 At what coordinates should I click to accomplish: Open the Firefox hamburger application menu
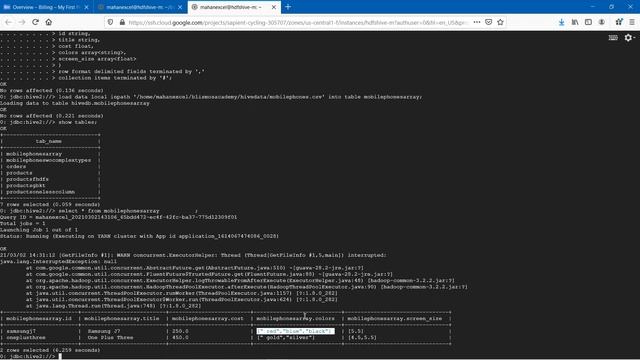(632, 22)
